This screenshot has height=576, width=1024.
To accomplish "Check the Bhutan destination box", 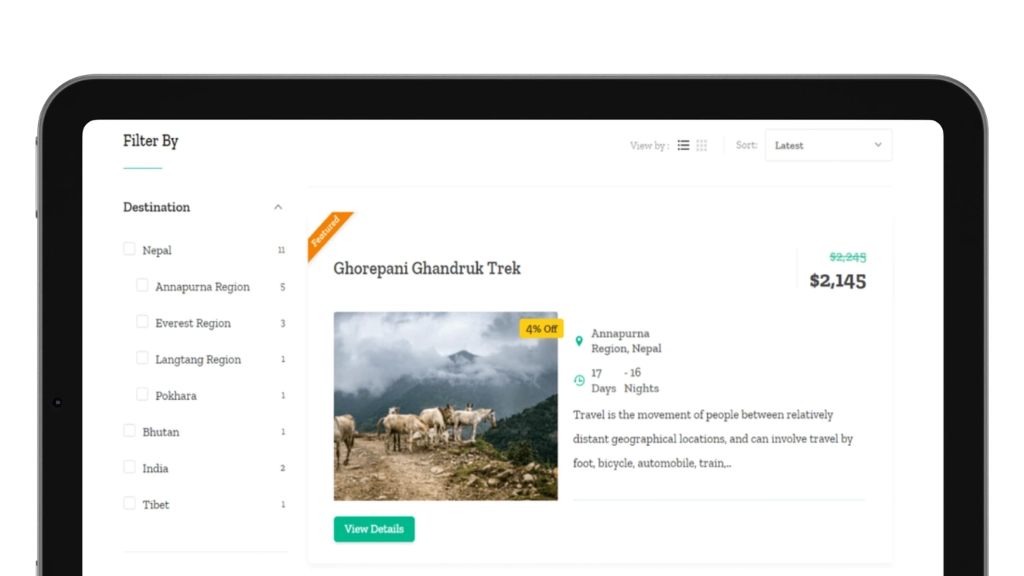I will pos(129,431).
